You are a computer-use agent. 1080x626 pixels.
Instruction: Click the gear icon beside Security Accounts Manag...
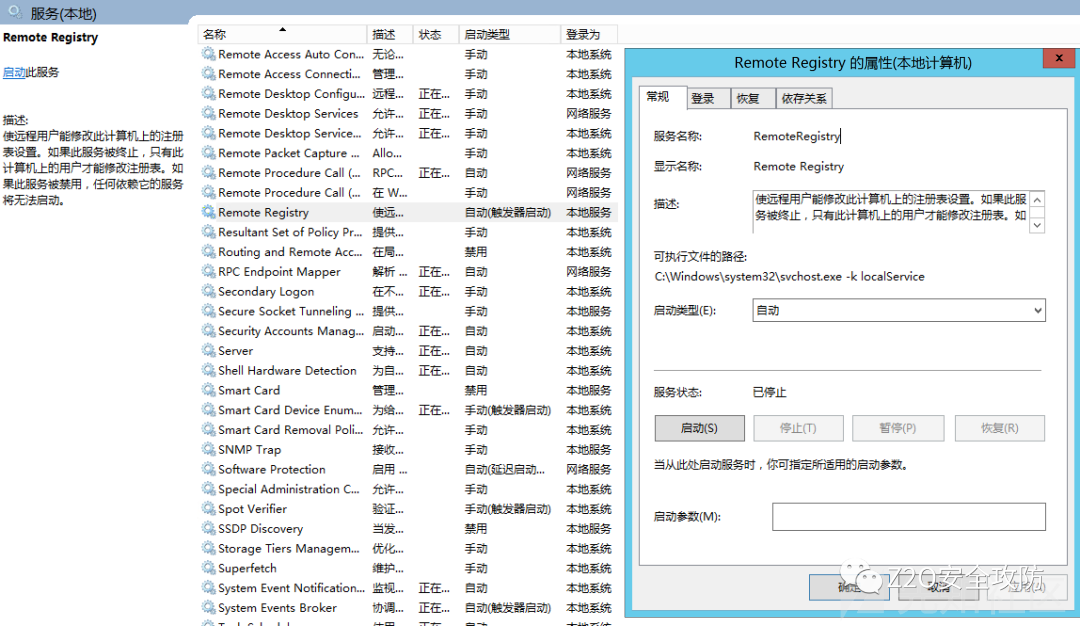[208, 331]
